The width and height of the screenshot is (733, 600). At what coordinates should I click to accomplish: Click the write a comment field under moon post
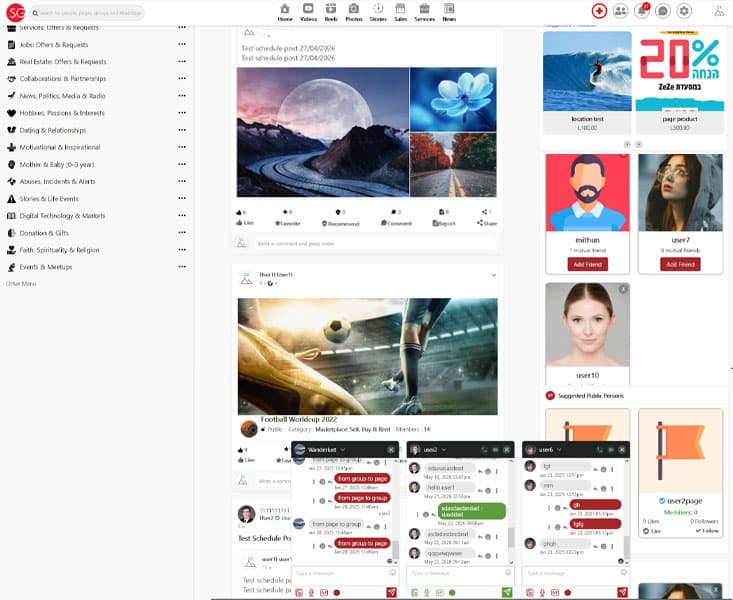(x=375, y=244)
